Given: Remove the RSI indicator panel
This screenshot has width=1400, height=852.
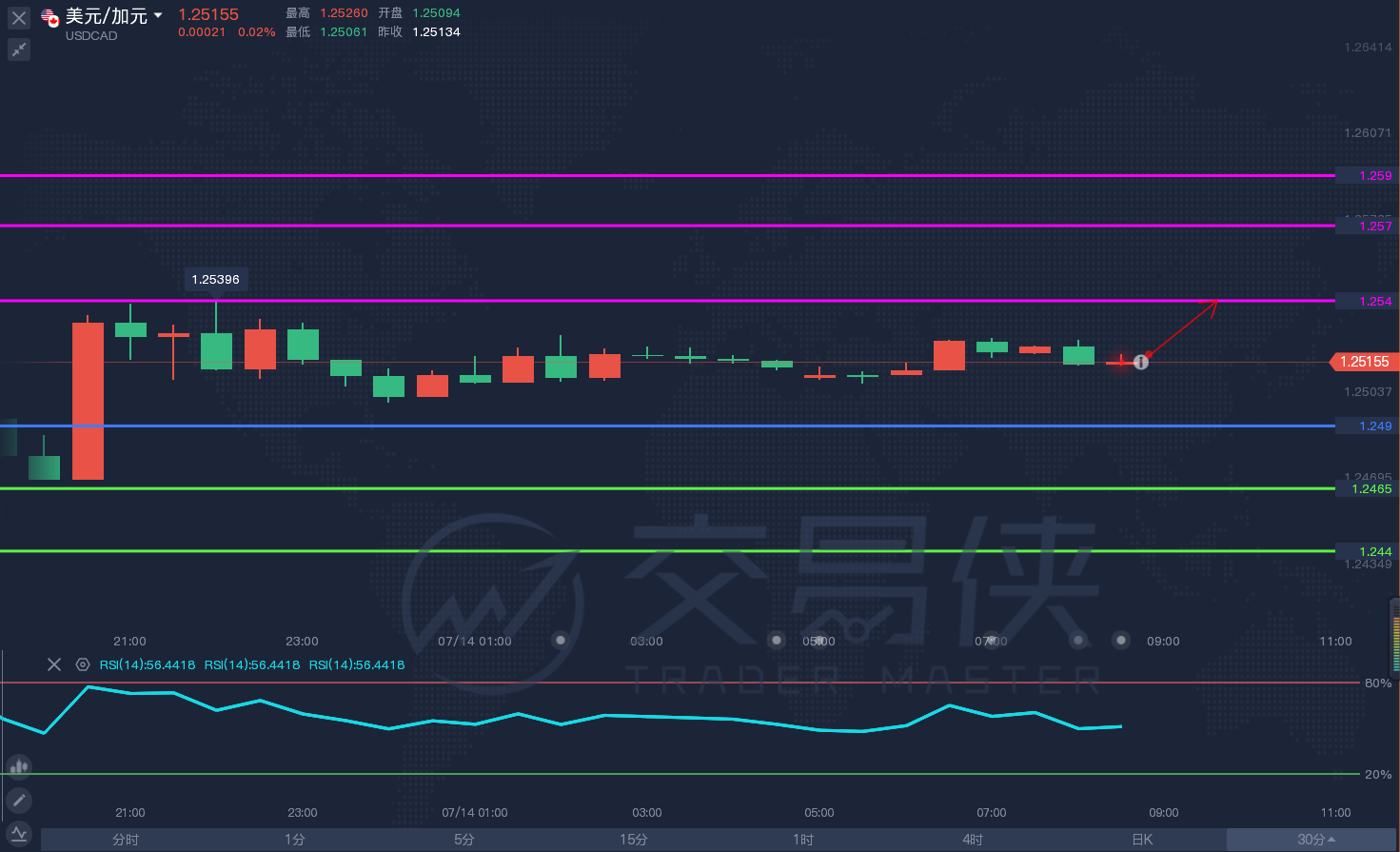Looking at the screenshot, I should tap(54, 664).
